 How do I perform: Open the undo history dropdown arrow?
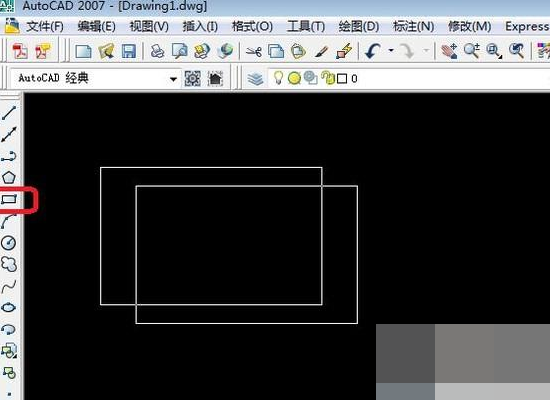391,51
